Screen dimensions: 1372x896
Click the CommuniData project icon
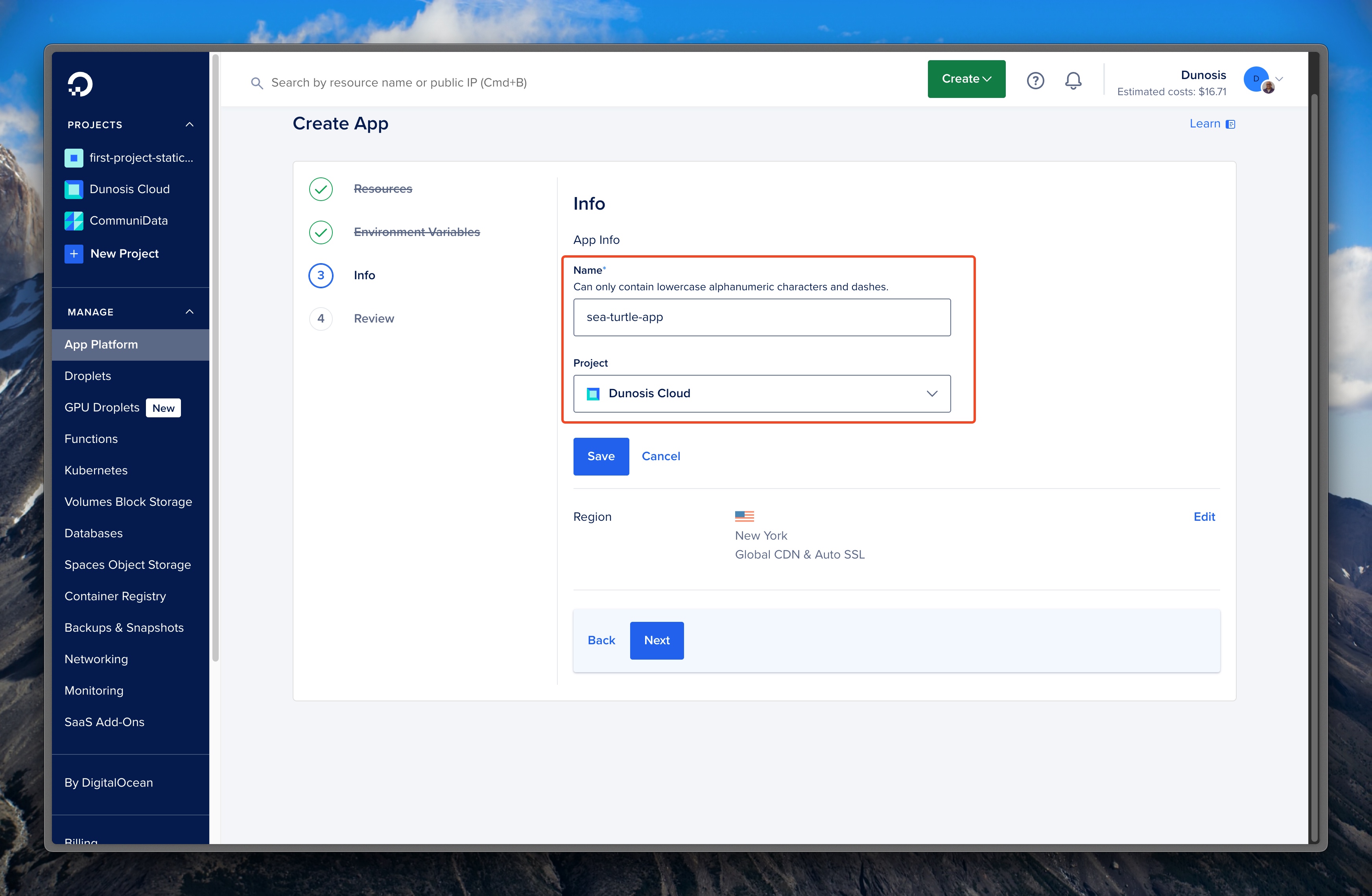click(x=74, y=221)
